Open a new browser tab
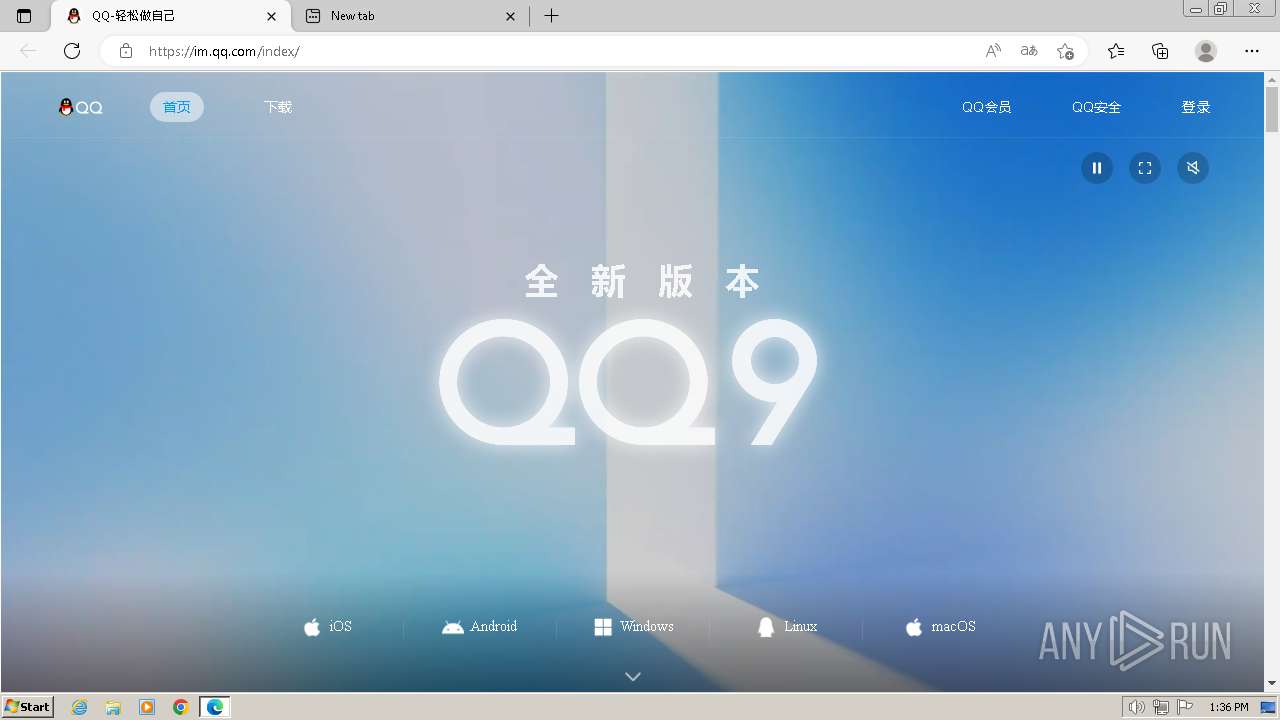This screenshot has height=720, width=1280. [x=551, y=16]
